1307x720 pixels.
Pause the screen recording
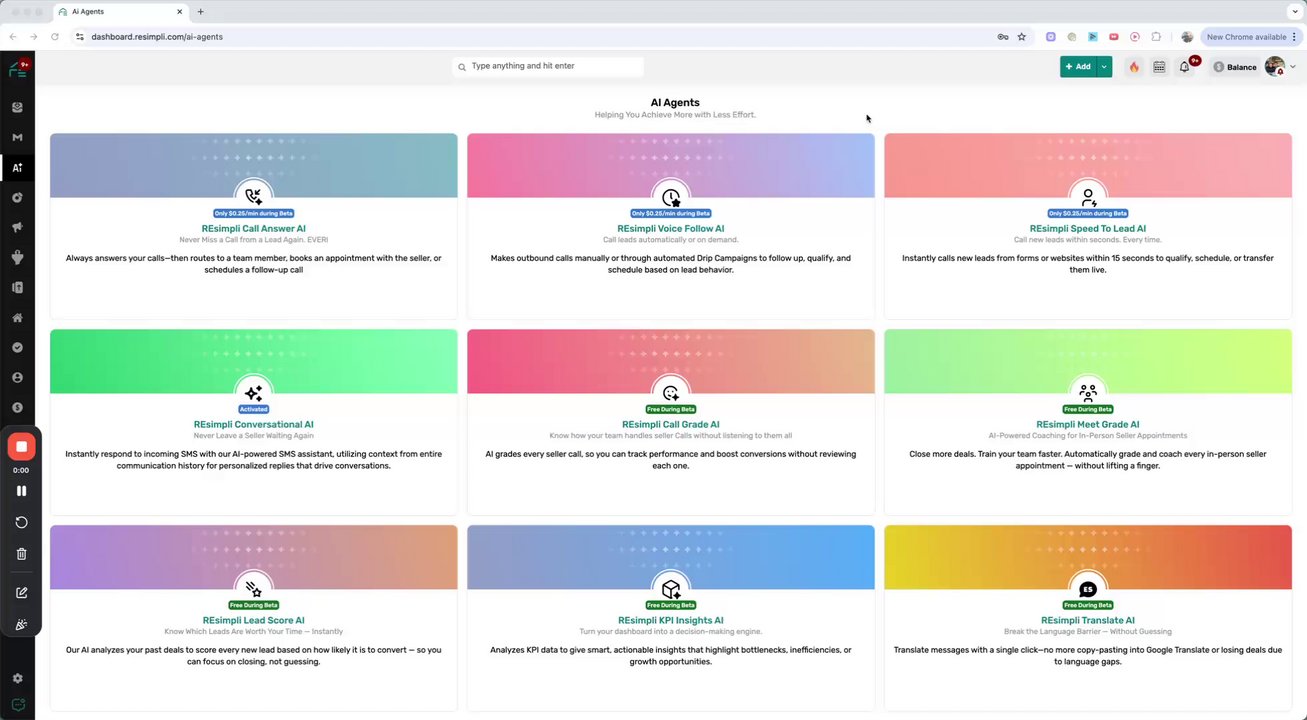pyautogui.click(x=21, y=491)
